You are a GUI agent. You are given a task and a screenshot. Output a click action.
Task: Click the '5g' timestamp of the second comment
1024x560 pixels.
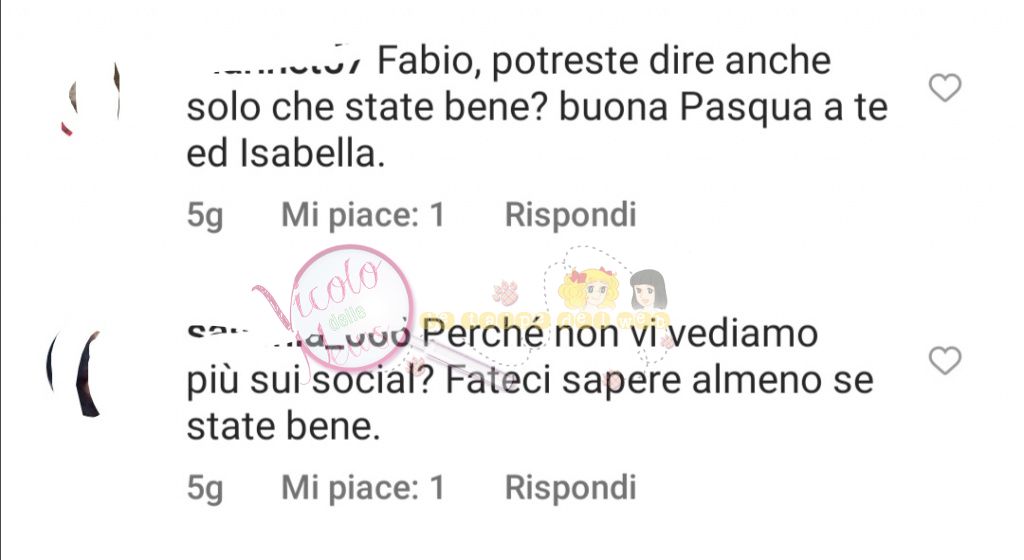coord(205,489)
